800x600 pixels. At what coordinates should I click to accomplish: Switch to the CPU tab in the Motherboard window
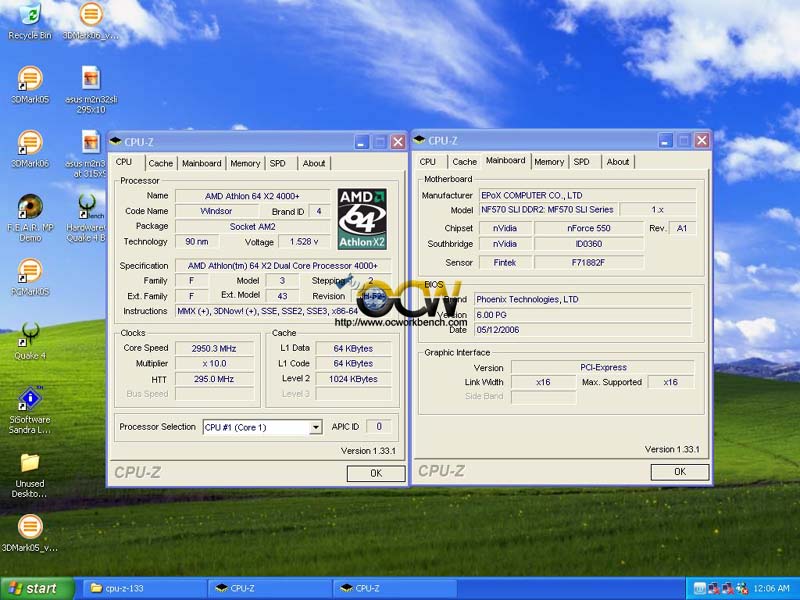point(428,162)
